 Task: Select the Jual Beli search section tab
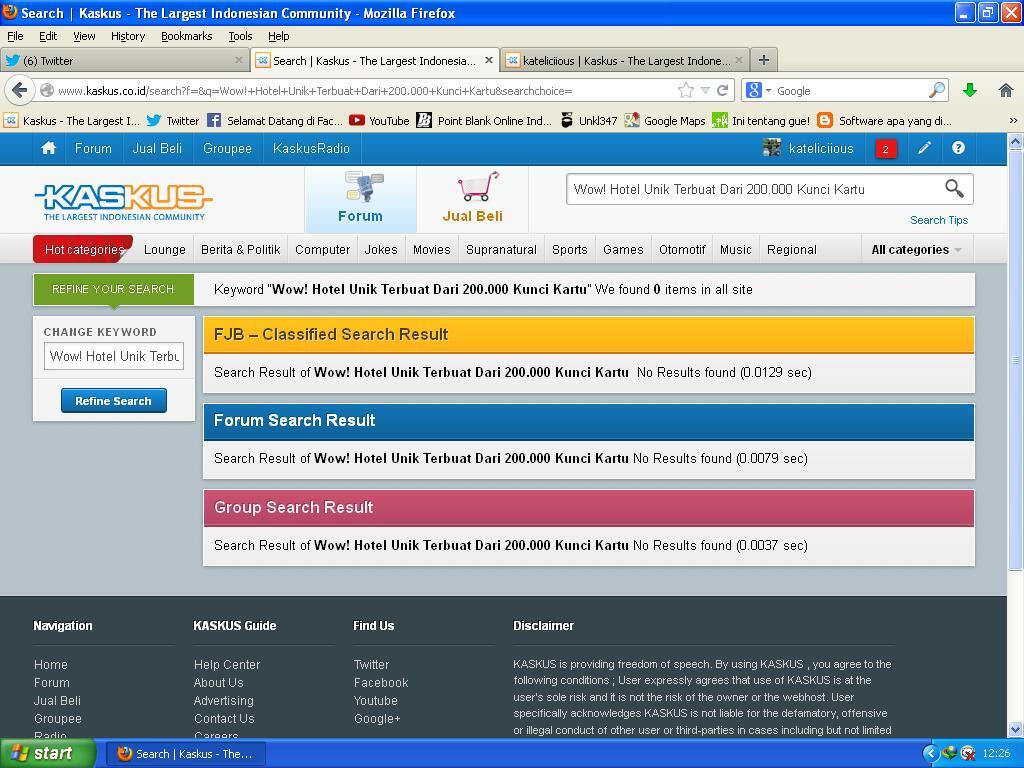click(472, 198)
